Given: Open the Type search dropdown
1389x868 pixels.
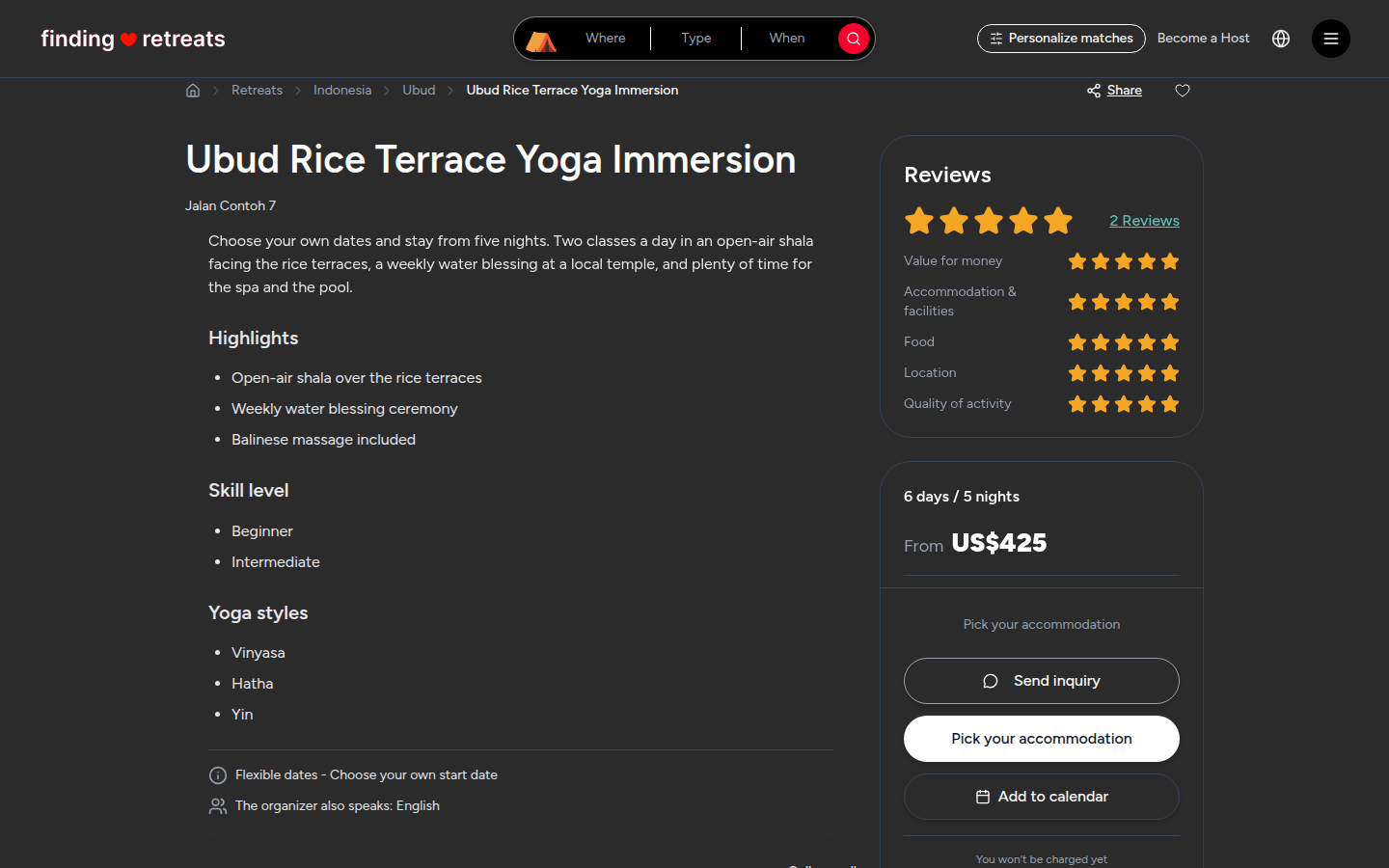Looking at the screenshot, I should coord(696,39).
